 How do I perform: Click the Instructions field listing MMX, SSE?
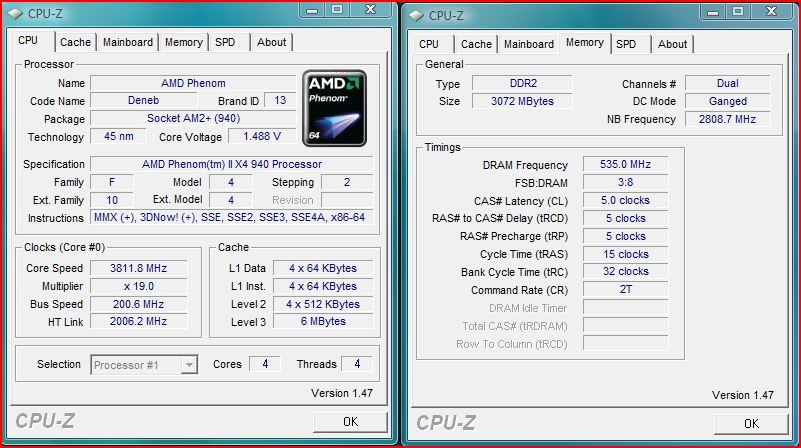(x=232, y=218)
